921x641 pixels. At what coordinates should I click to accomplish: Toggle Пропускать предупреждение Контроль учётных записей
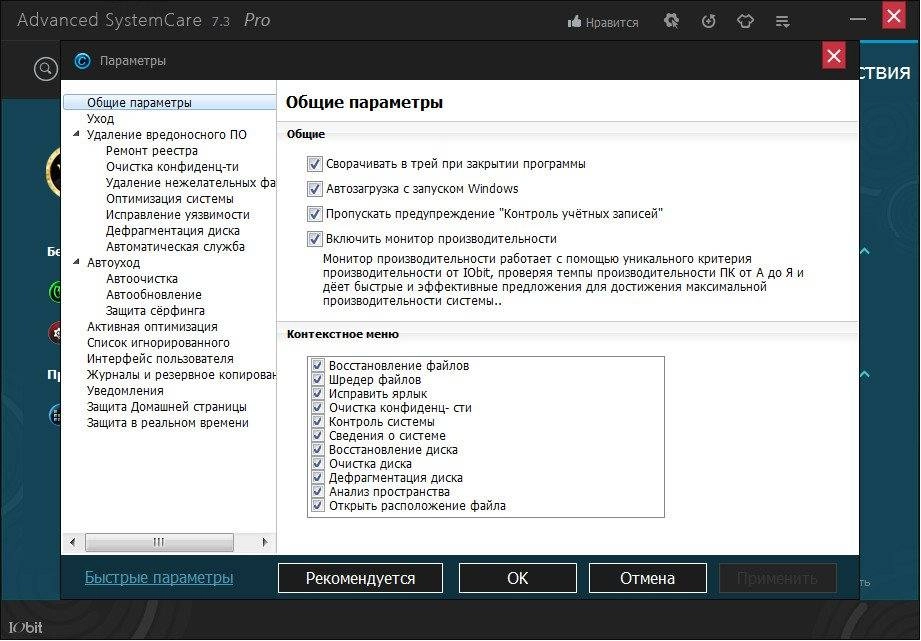[x=315, y=214]
